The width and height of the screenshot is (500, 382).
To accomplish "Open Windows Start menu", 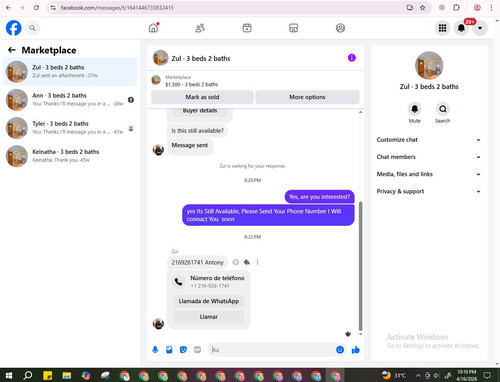I will coord(9,376).
